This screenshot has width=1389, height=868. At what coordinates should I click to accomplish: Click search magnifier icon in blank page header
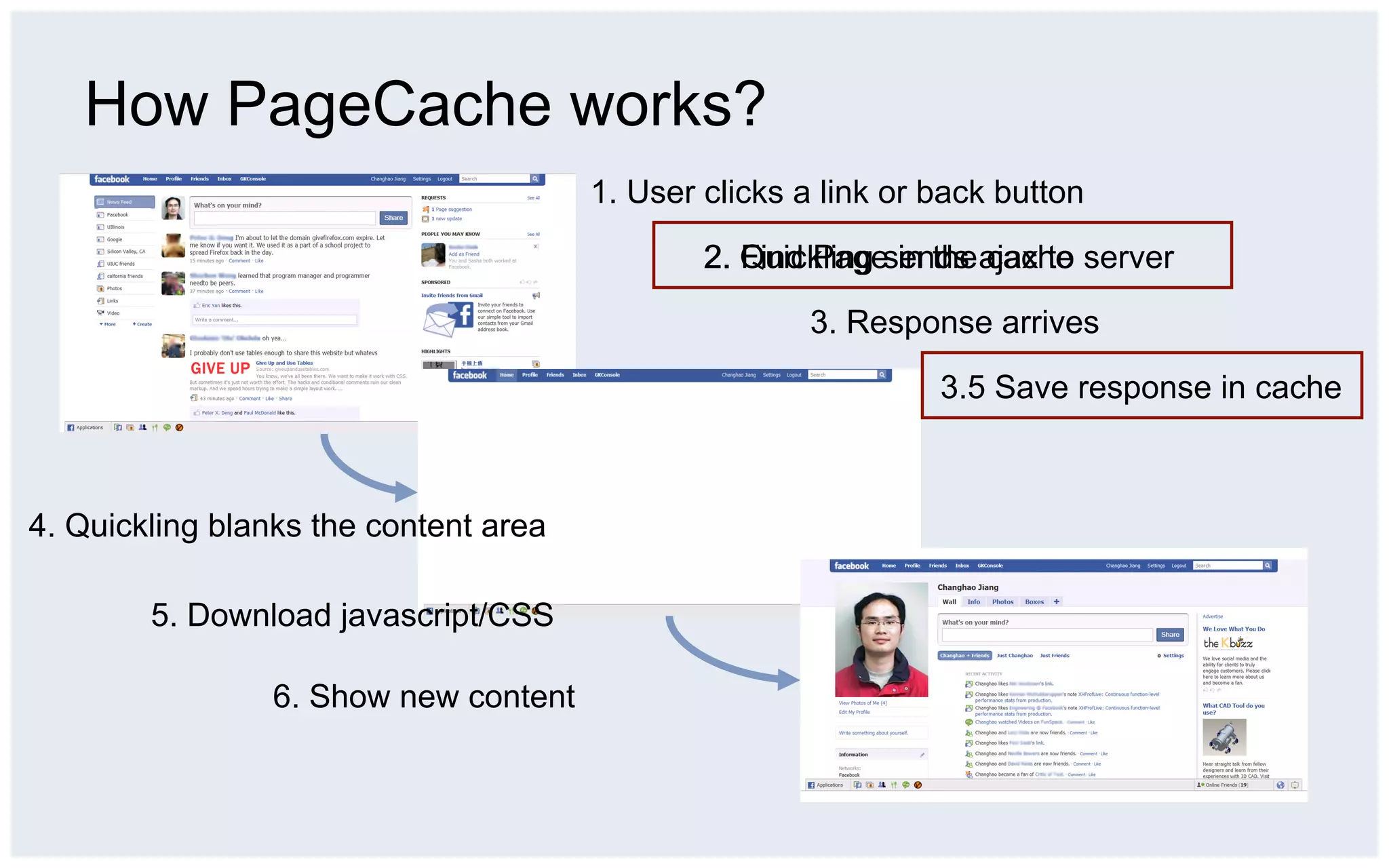(x=882, y=375)
